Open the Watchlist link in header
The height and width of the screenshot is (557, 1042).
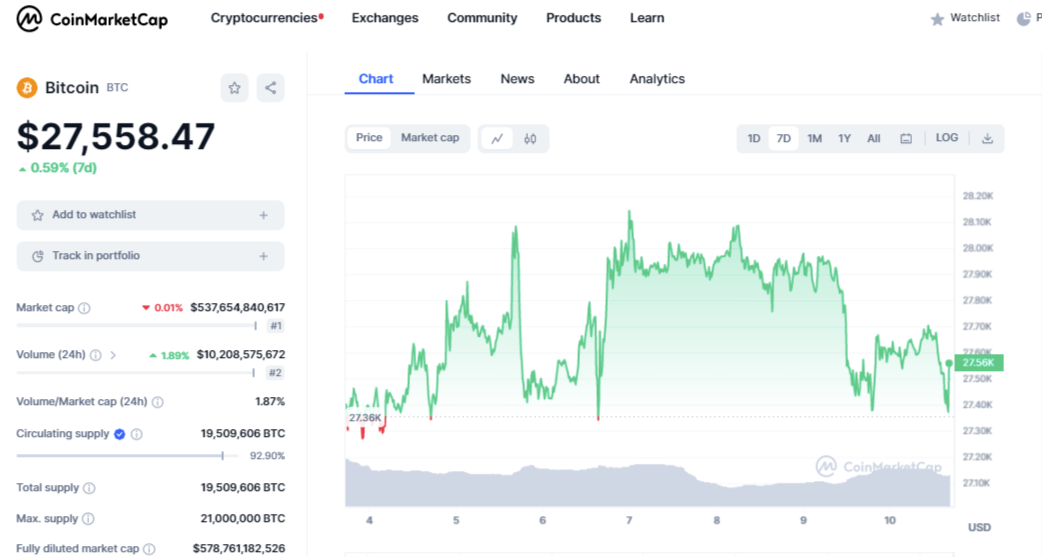(x=975, y=18)
